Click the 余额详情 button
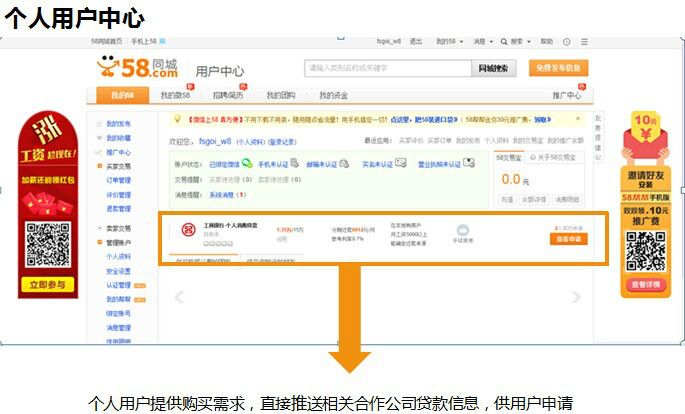Viewport: 685px width, 414px height. pyautogui.click(x=533, y=200)
